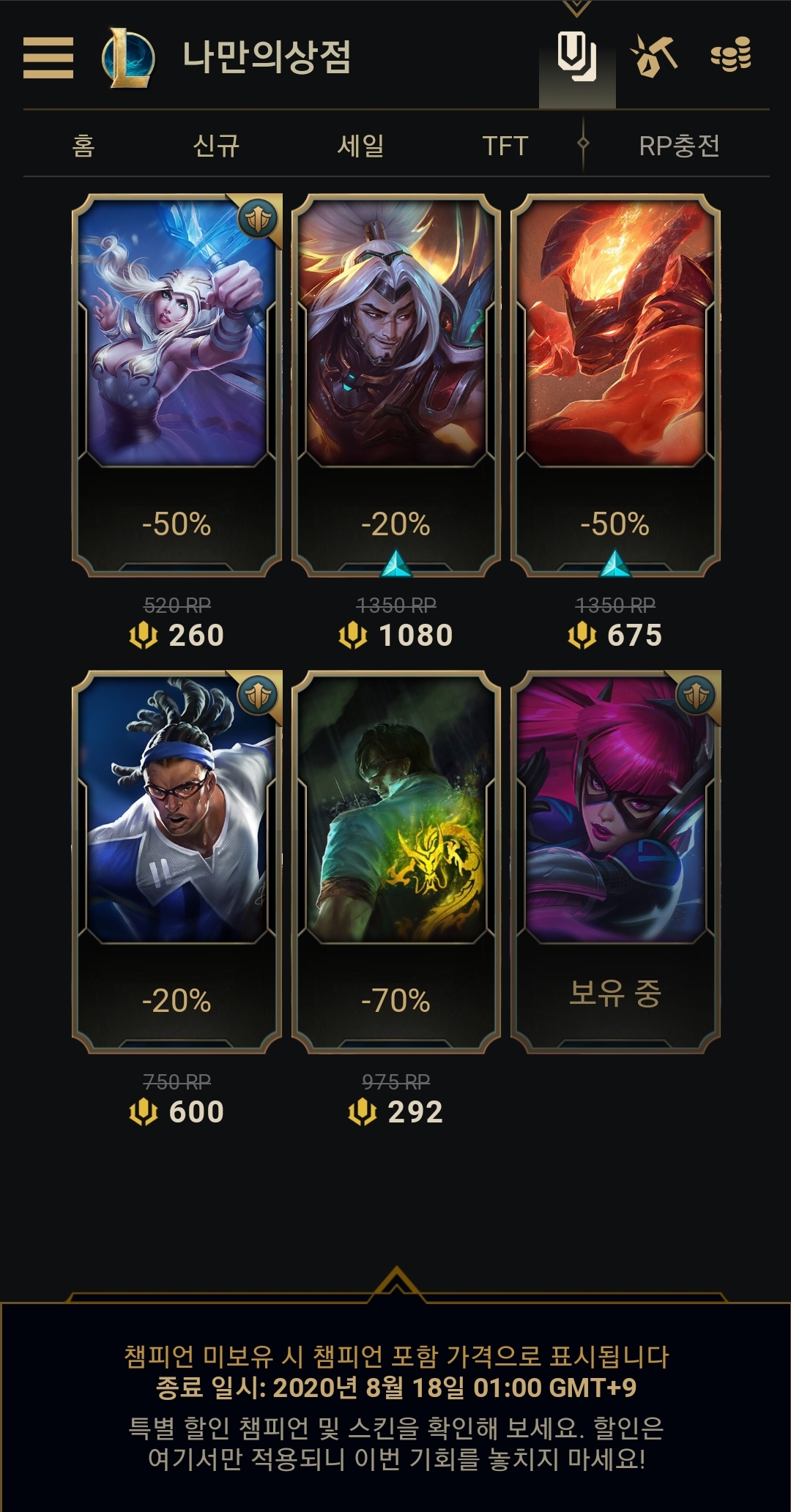
Task: Select the Lucian skin at -20%
Action: (x=177, y=862)
